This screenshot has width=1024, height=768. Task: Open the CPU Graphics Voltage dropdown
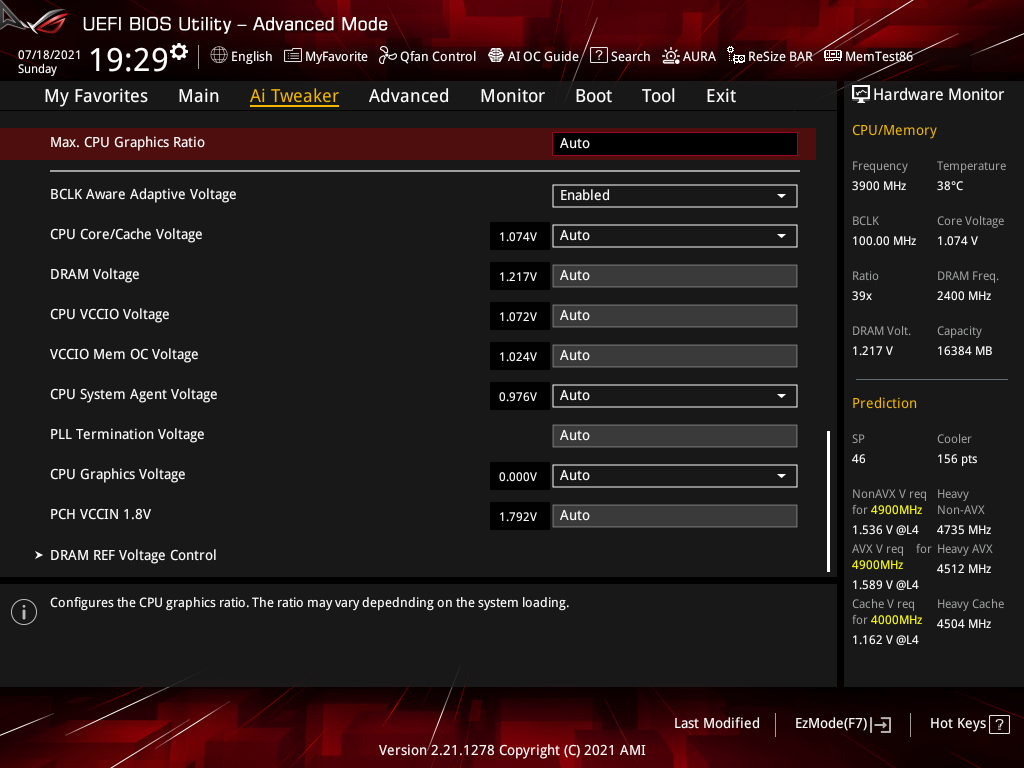(x=782, y=475)
